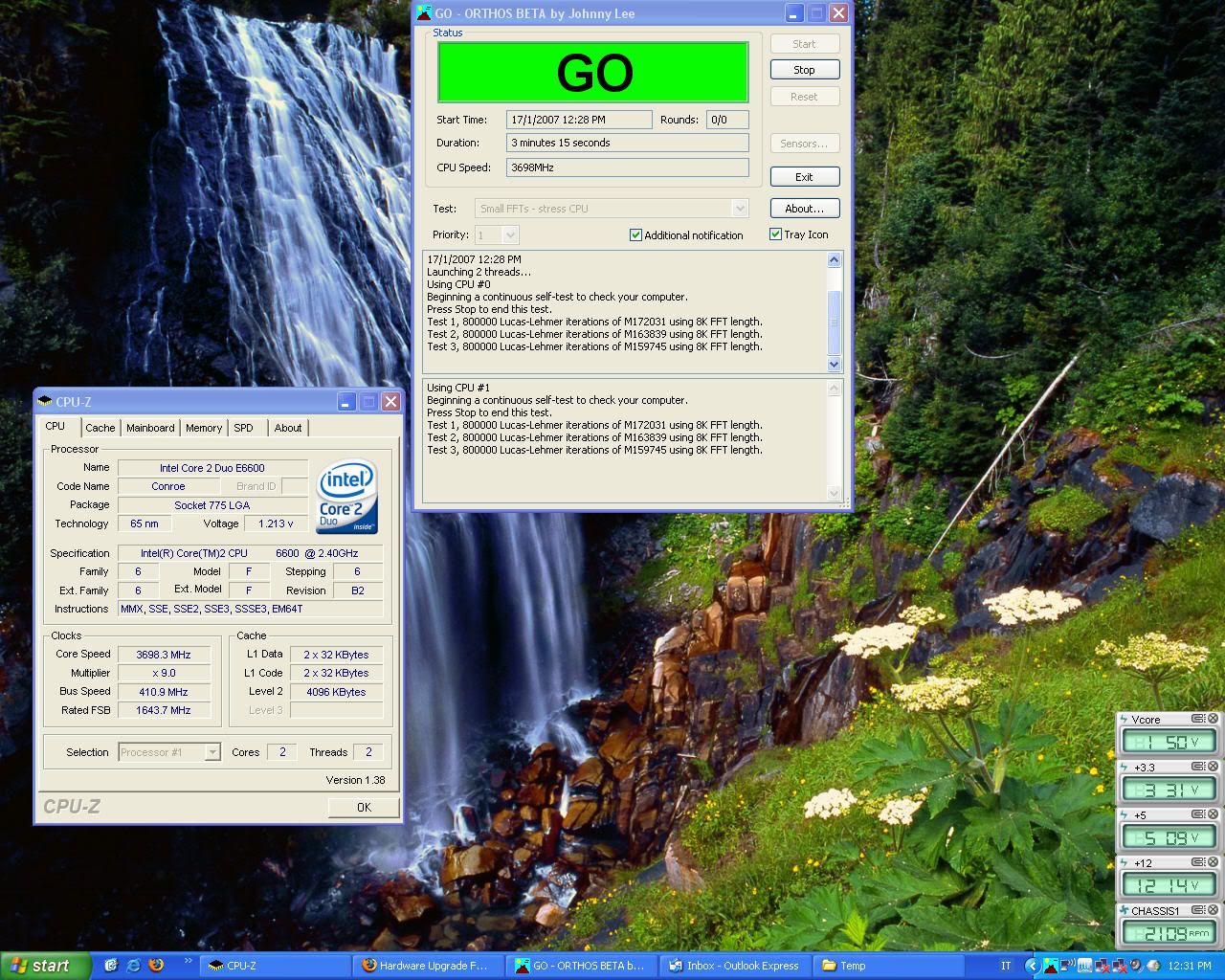Switch to the Mainboard tab in CPU-Z
The height and width of the screenshot is (980, 1225).
pyautogui.click(x=150, y=428)
